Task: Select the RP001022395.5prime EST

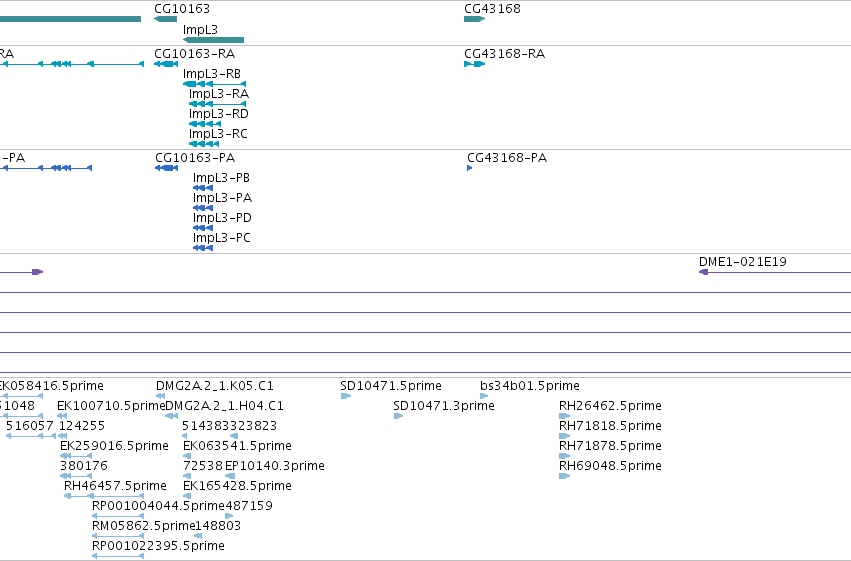Action: pos(118,557)
